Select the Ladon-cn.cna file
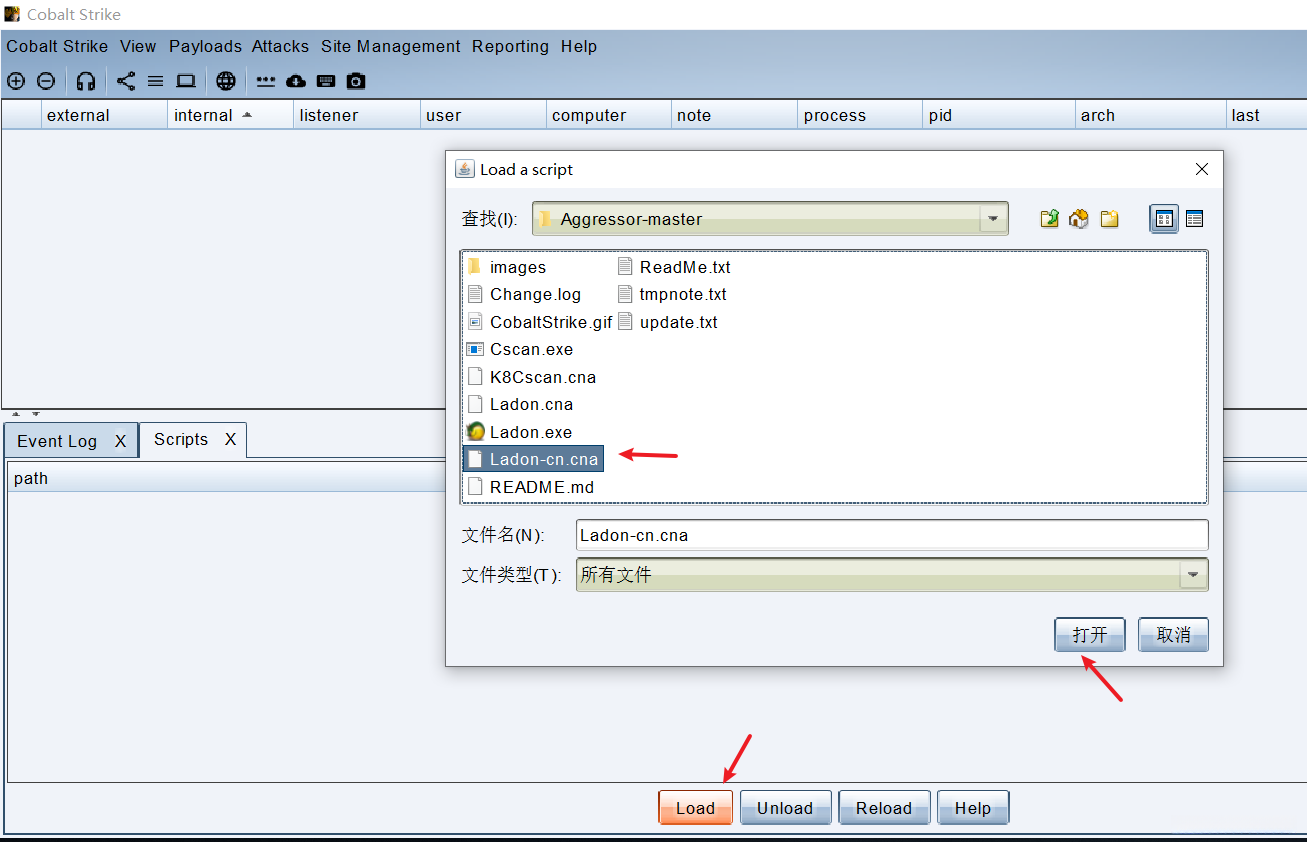 (x=533, y=459)
